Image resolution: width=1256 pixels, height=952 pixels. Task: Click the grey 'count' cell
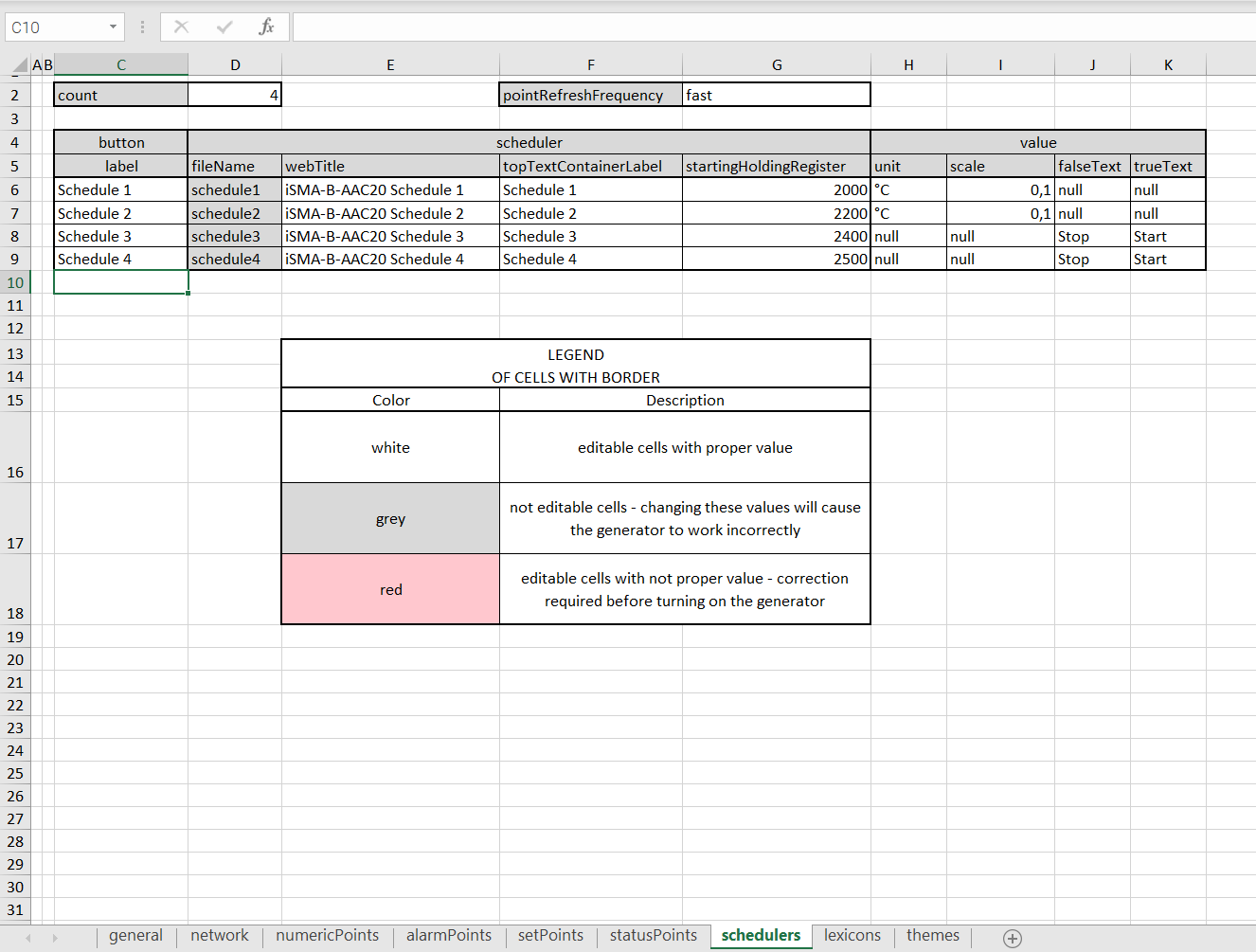point(121,95)
